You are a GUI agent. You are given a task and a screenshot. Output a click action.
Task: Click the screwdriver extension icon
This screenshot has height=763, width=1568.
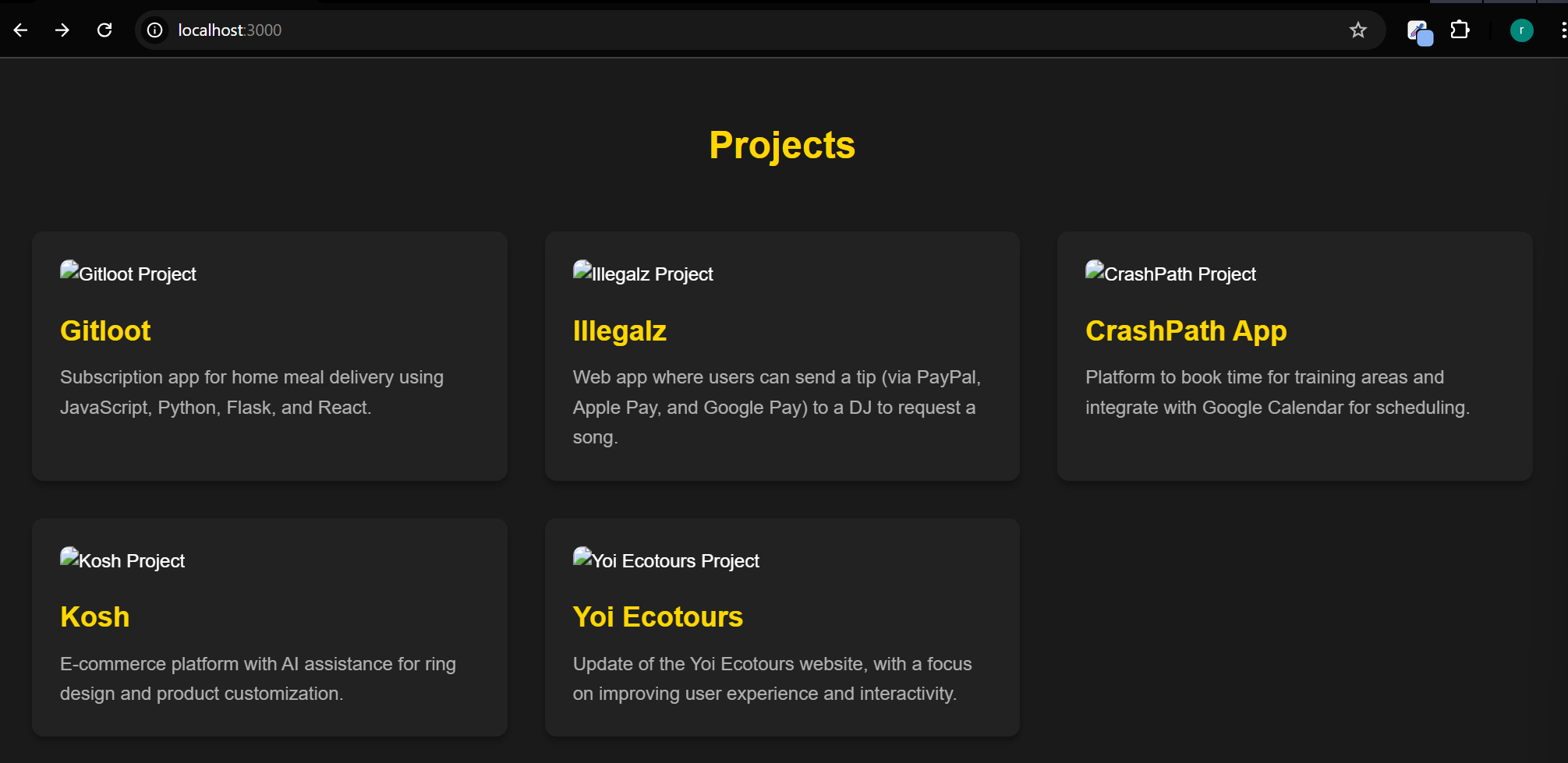(1419, 30)
